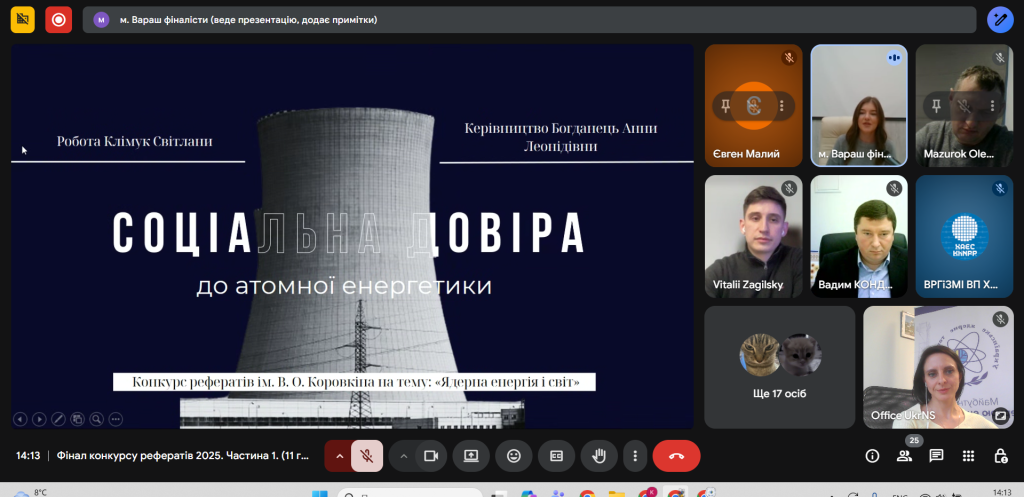Expand audio settings arrow beside microphone

[x=339, y=456]
